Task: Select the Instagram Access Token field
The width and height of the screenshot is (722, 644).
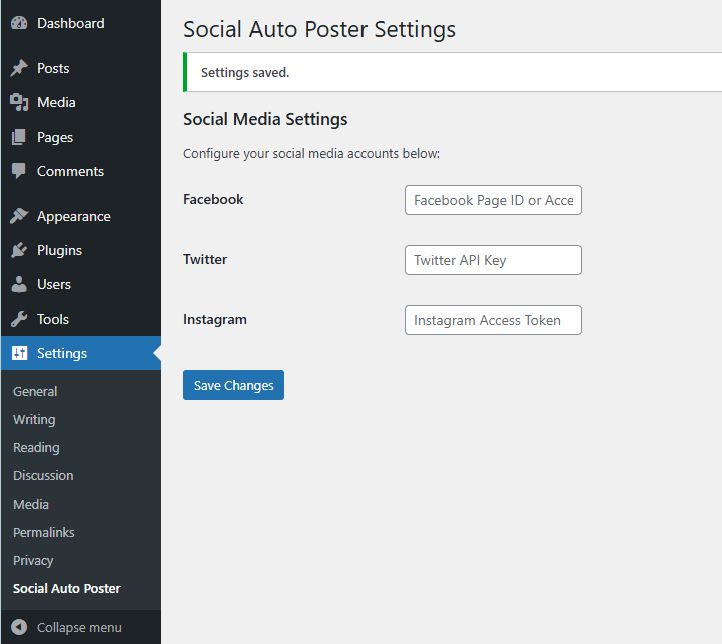Action: click(493, 320)
